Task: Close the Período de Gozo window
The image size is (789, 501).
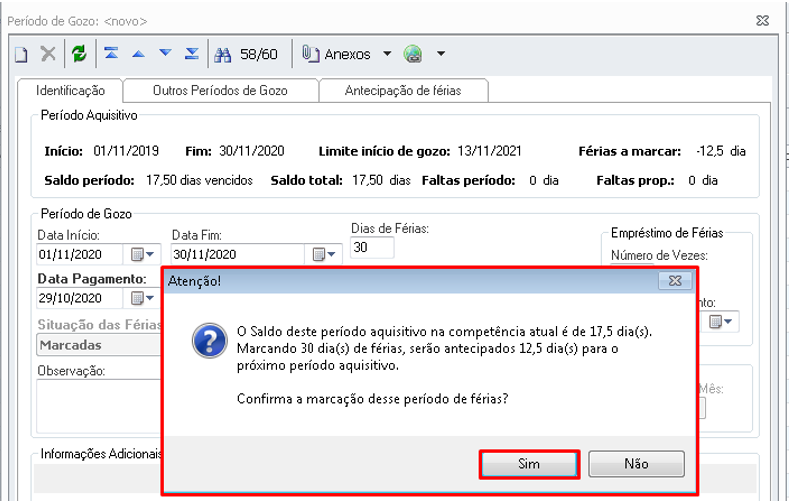Action: [763, 21]
